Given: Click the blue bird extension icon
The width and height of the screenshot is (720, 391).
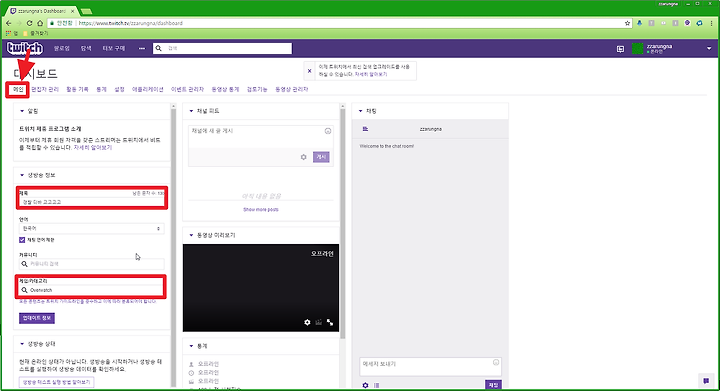Looking at the screenshot, I should pyautogui.click(x=639, y=23).
